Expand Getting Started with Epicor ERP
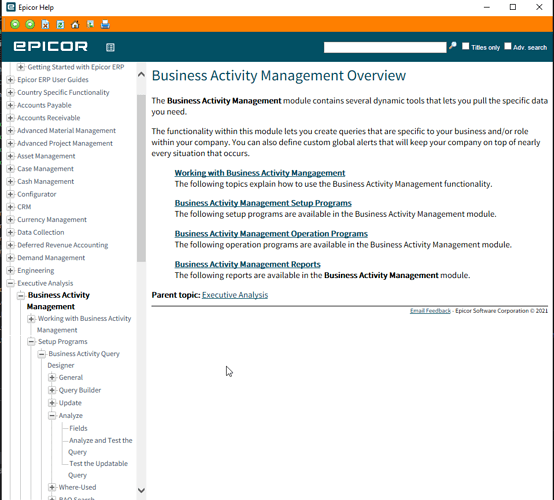The image size is (554, 500). tap(21, 67)
